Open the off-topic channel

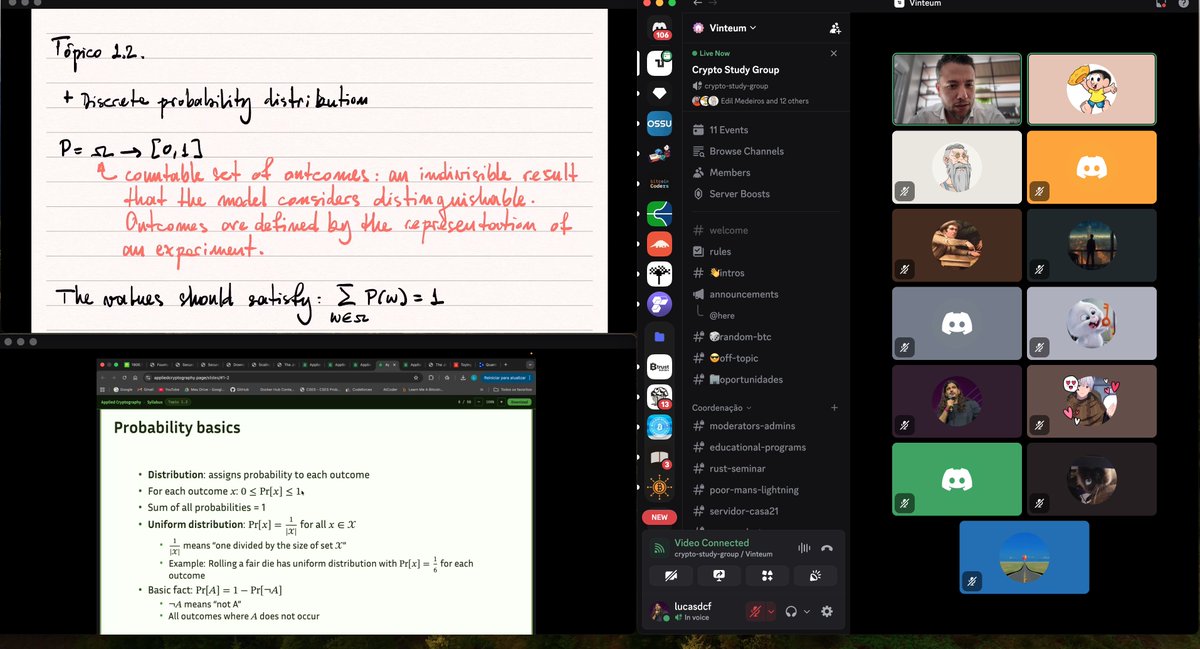pos(766,358)
